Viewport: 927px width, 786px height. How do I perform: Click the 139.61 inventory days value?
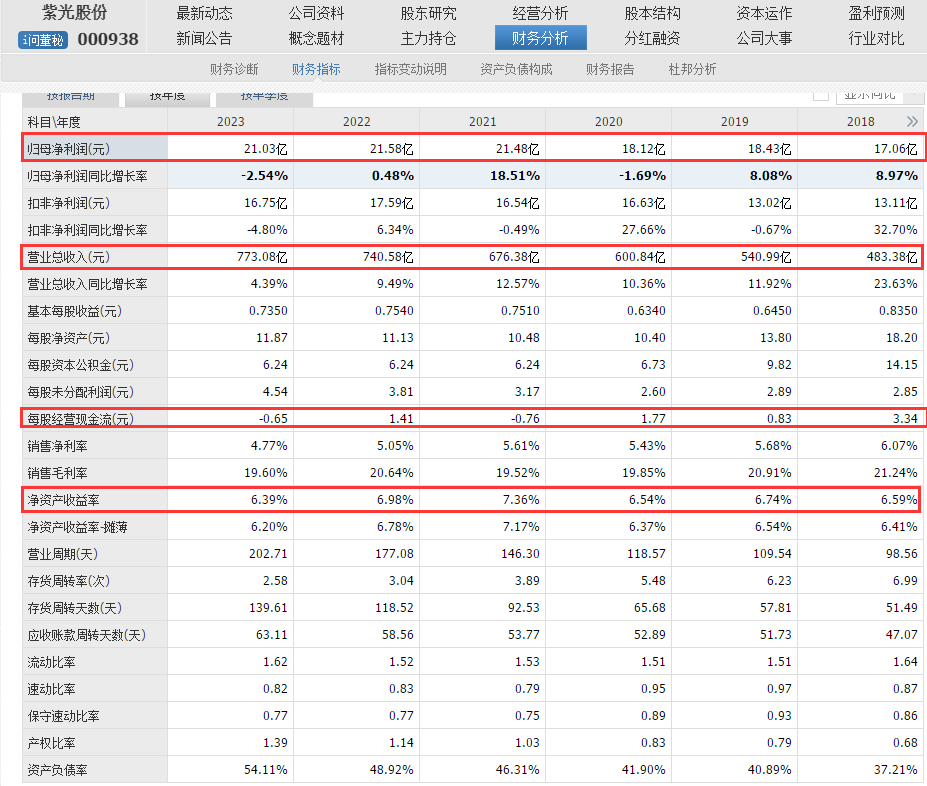[268, 608]
